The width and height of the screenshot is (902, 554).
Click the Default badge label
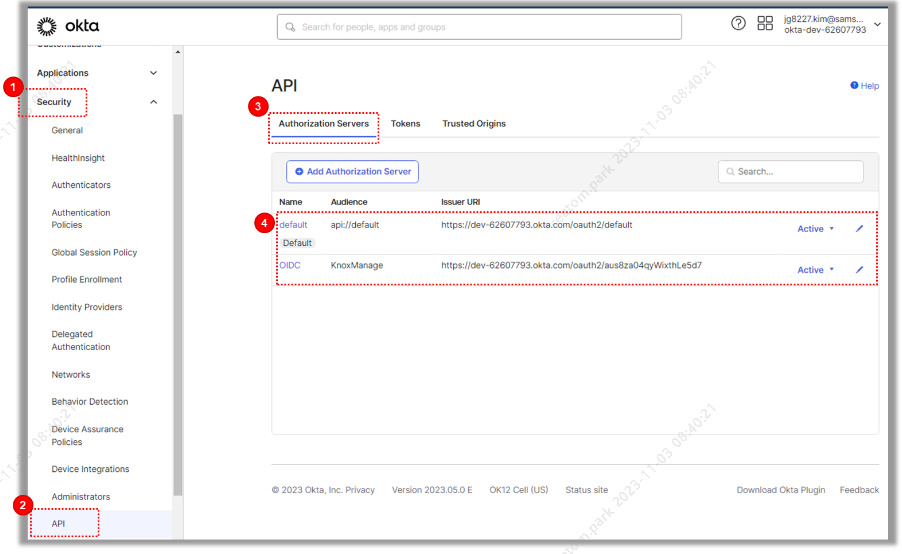click(297, 243)
